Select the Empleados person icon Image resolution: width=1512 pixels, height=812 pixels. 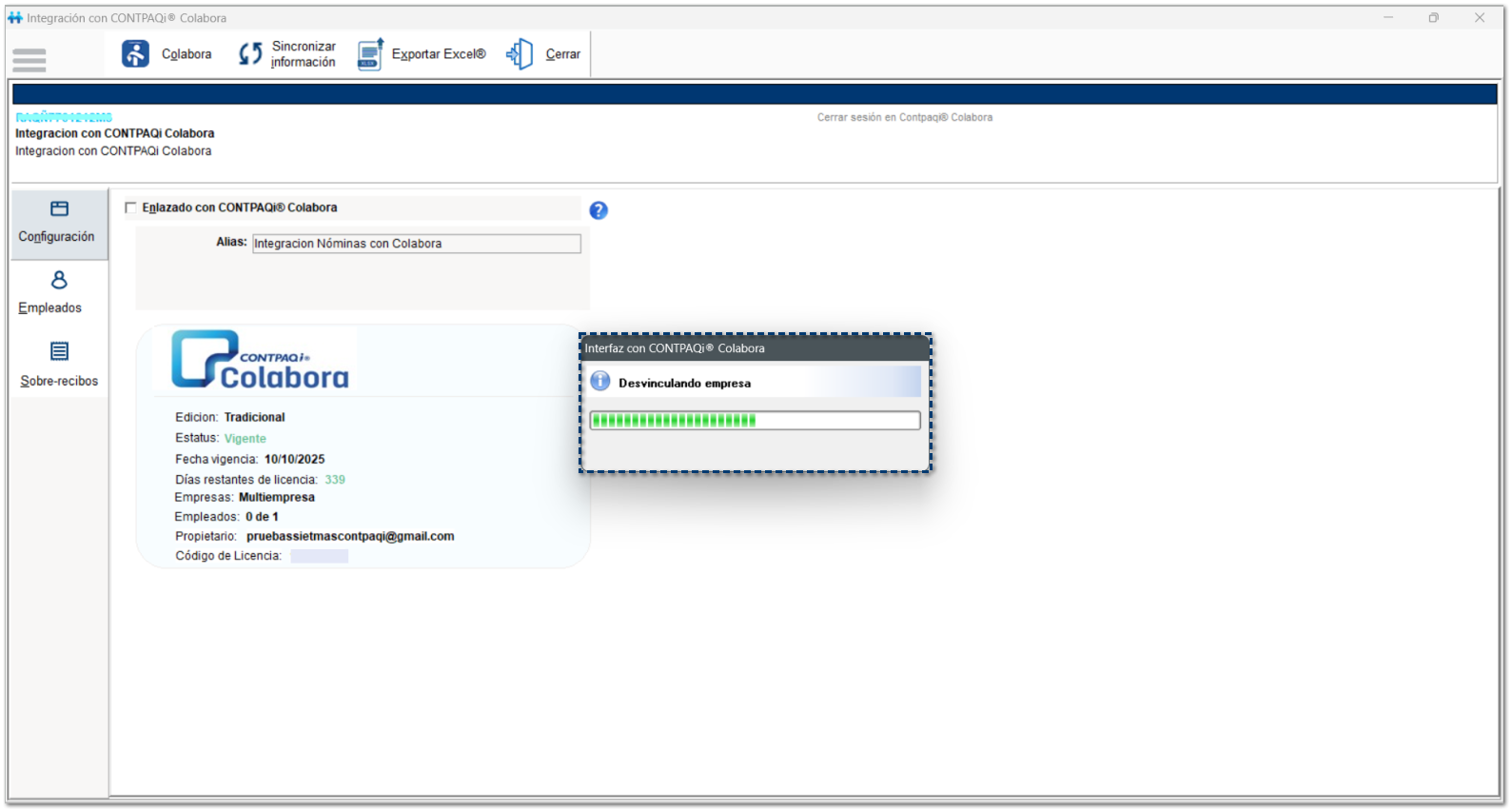pyautogui.click(x=59, y=280)
